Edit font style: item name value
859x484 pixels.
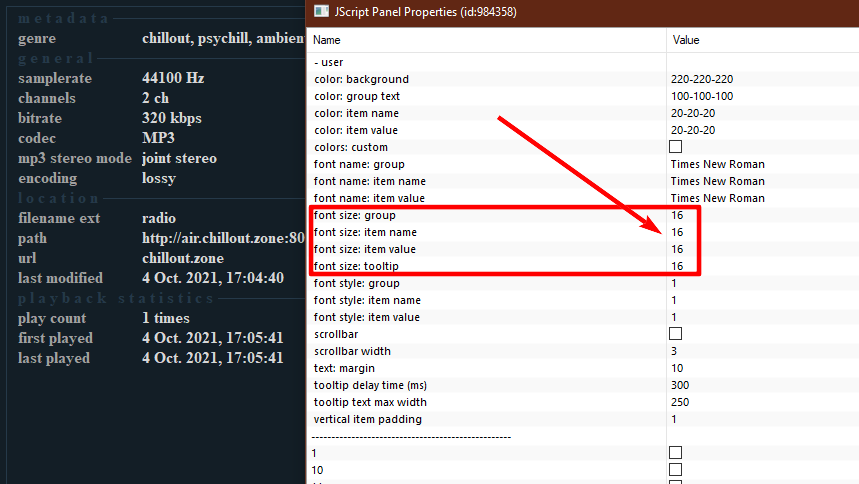click(674, 300)
